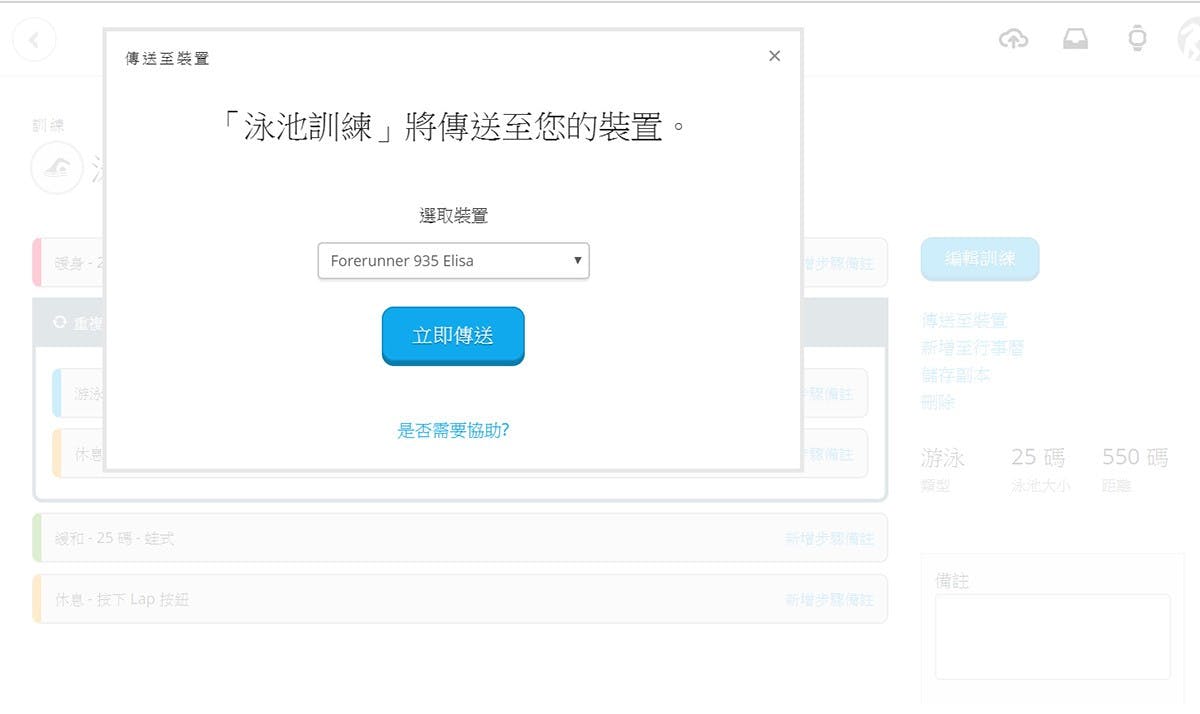The height and width of the screenshot is (714, 1200).
Task: Click the 刪除 link
Action: tap(938, 402)
